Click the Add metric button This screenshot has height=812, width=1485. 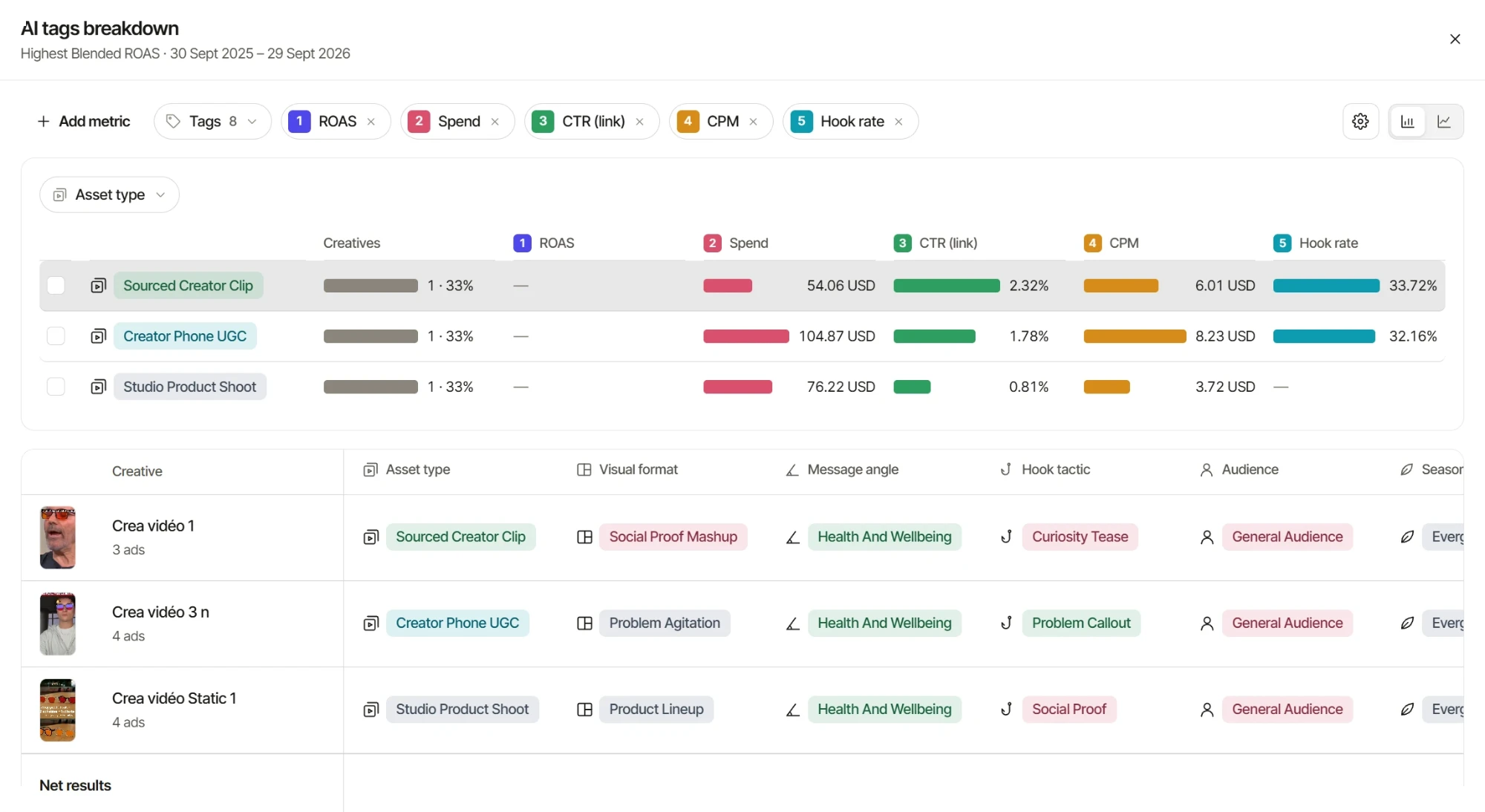pyautogui.click(x=84, y=121)
